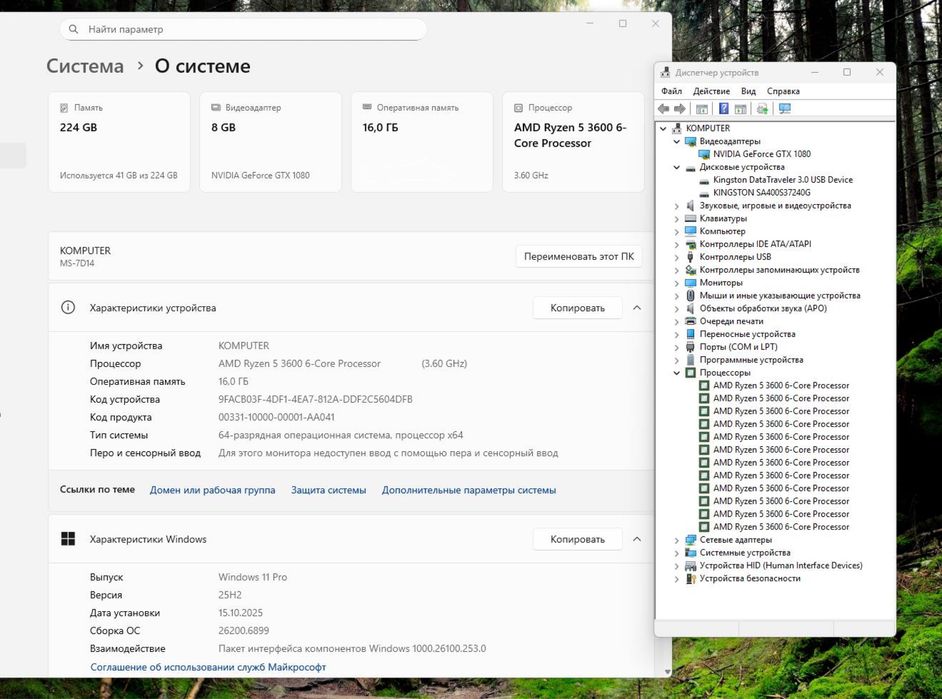This screenshot has width=942, height=699.
Task: Click the Сетевые адаптеры icon
Action: point(690,540)
